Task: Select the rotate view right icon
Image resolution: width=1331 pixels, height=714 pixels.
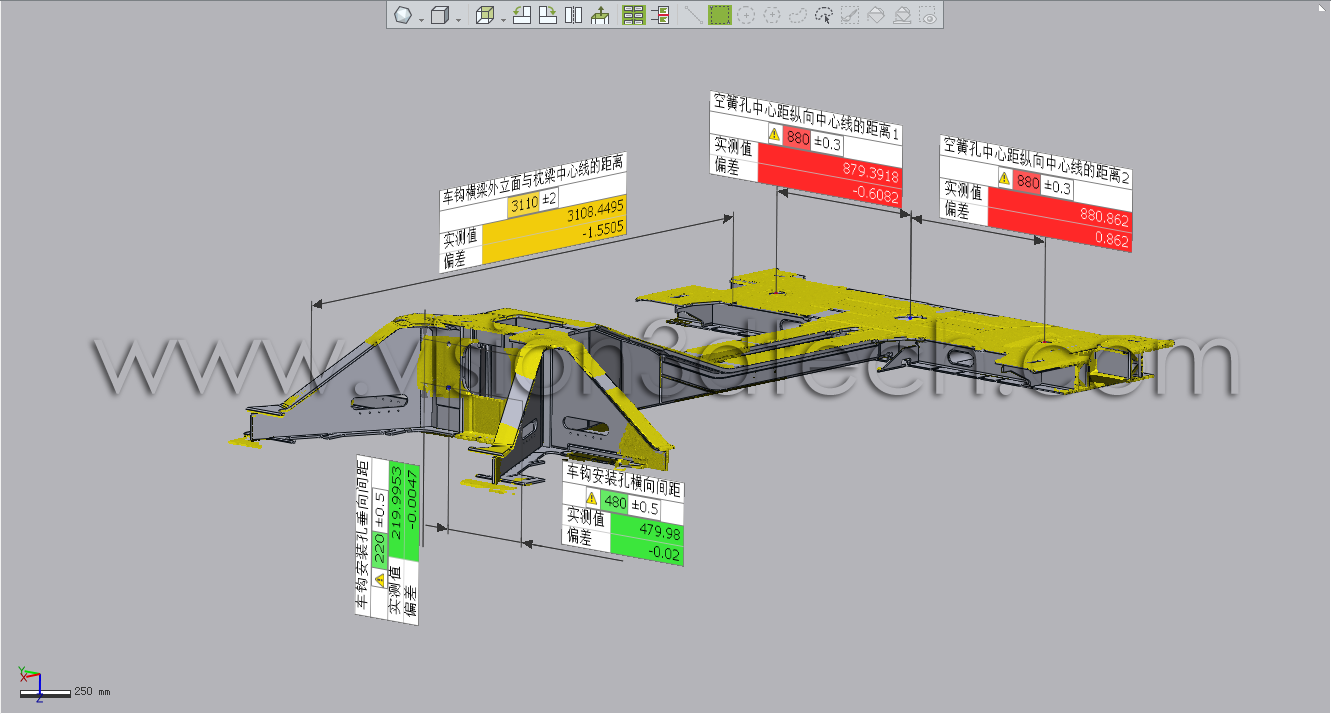Action: (x=546, y=16)
